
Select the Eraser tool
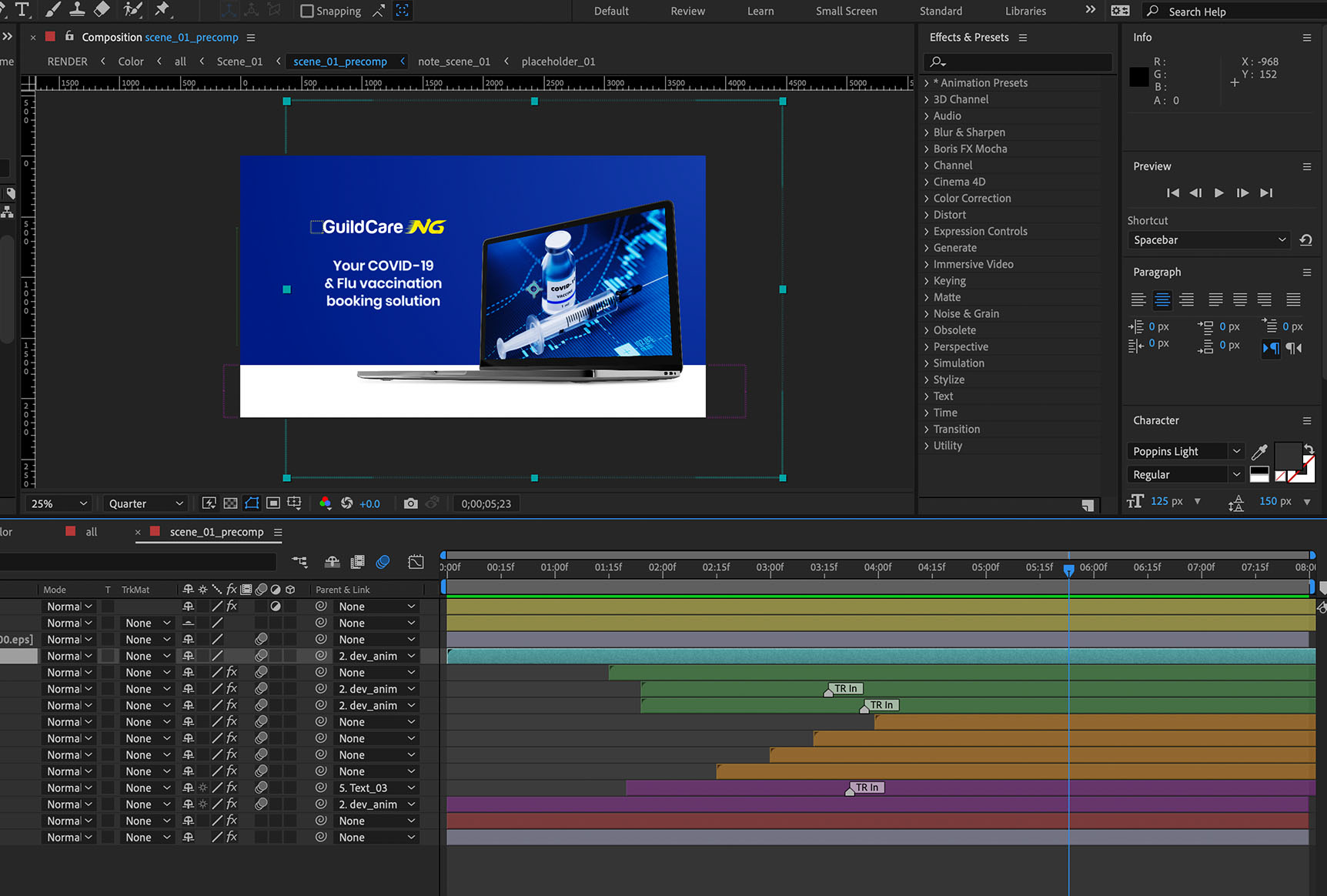point(102,9)
